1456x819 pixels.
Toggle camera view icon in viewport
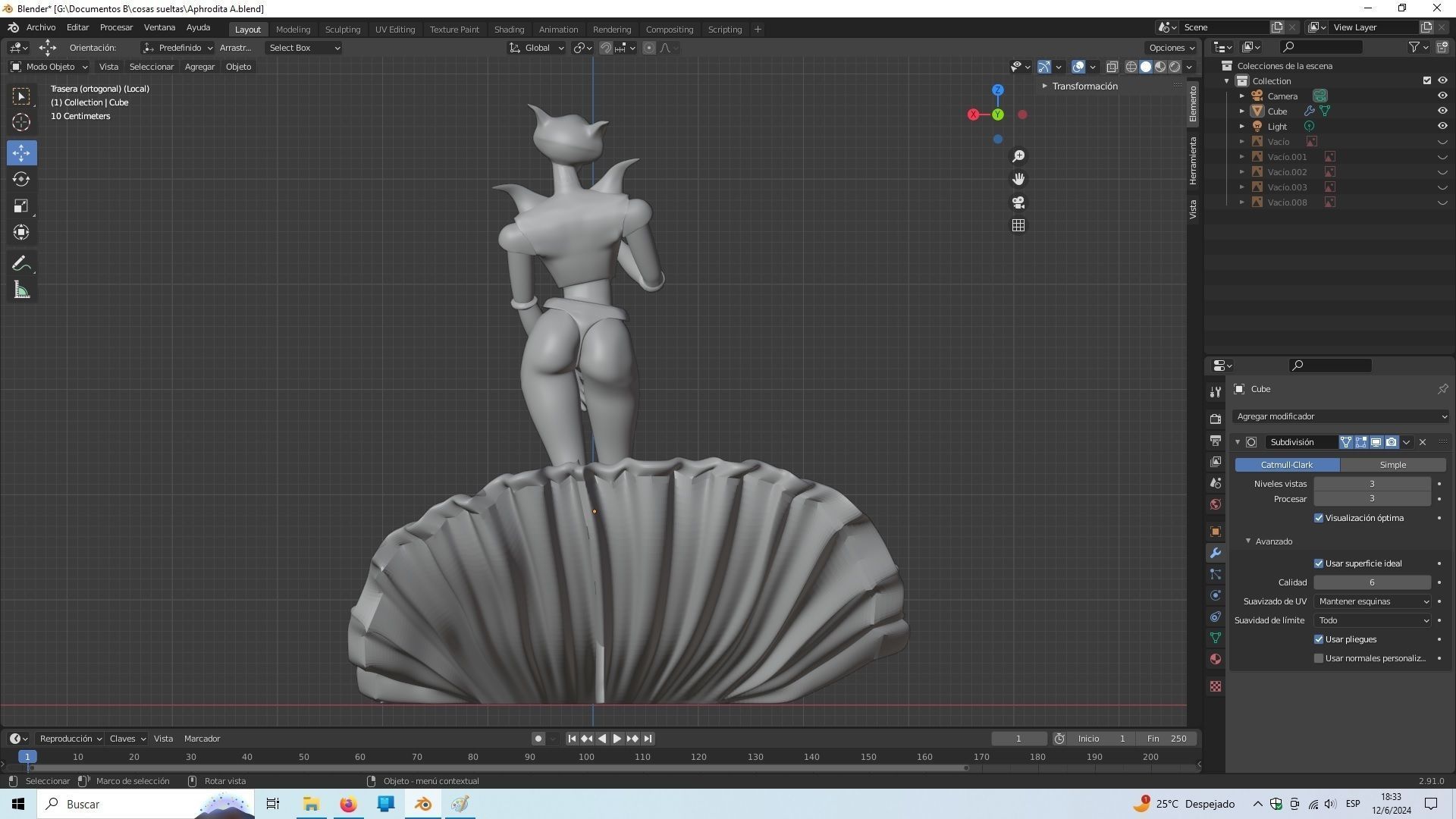point(1018,202)
